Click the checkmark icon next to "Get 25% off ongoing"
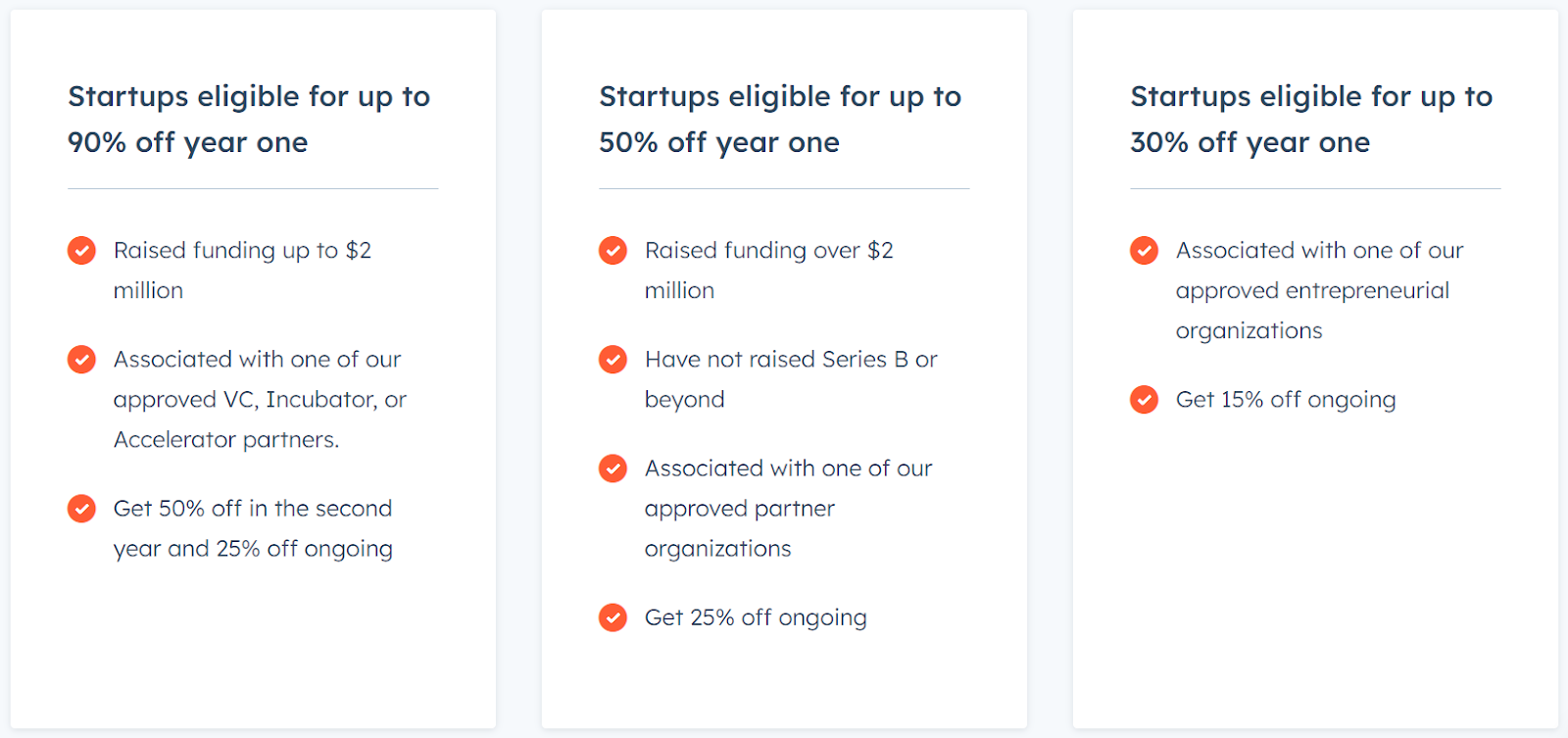Viewport: 1568px width, 738px height. [x=612, y=617]
